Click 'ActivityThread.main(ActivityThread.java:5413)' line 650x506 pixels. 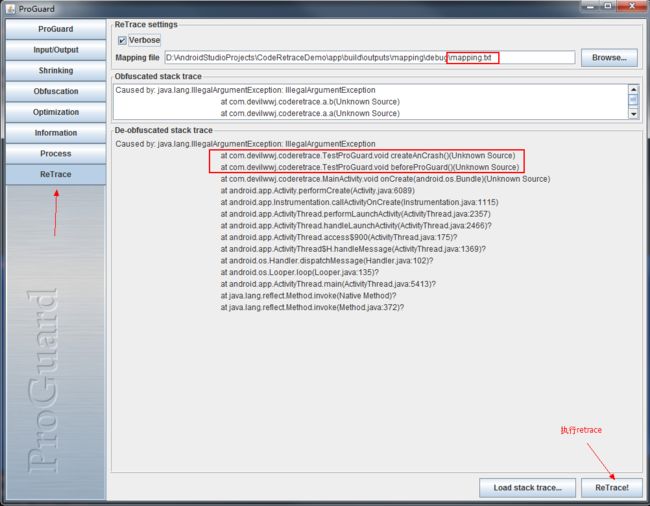328,284
